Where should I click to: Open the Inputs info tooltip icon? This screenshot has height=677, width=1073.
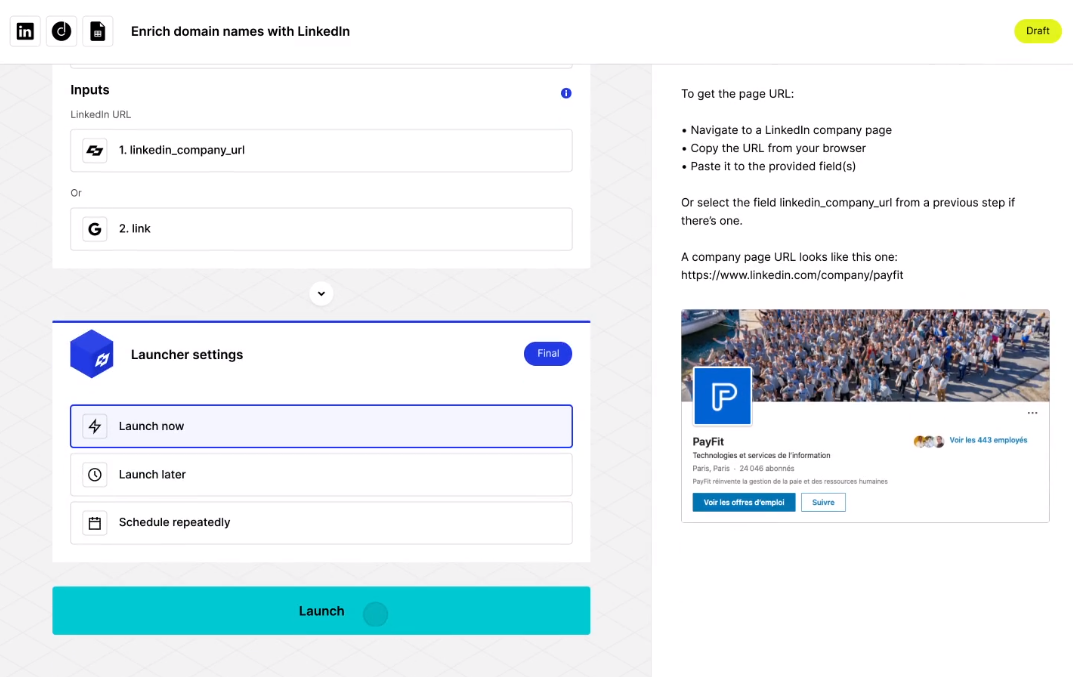pos(566,93)
